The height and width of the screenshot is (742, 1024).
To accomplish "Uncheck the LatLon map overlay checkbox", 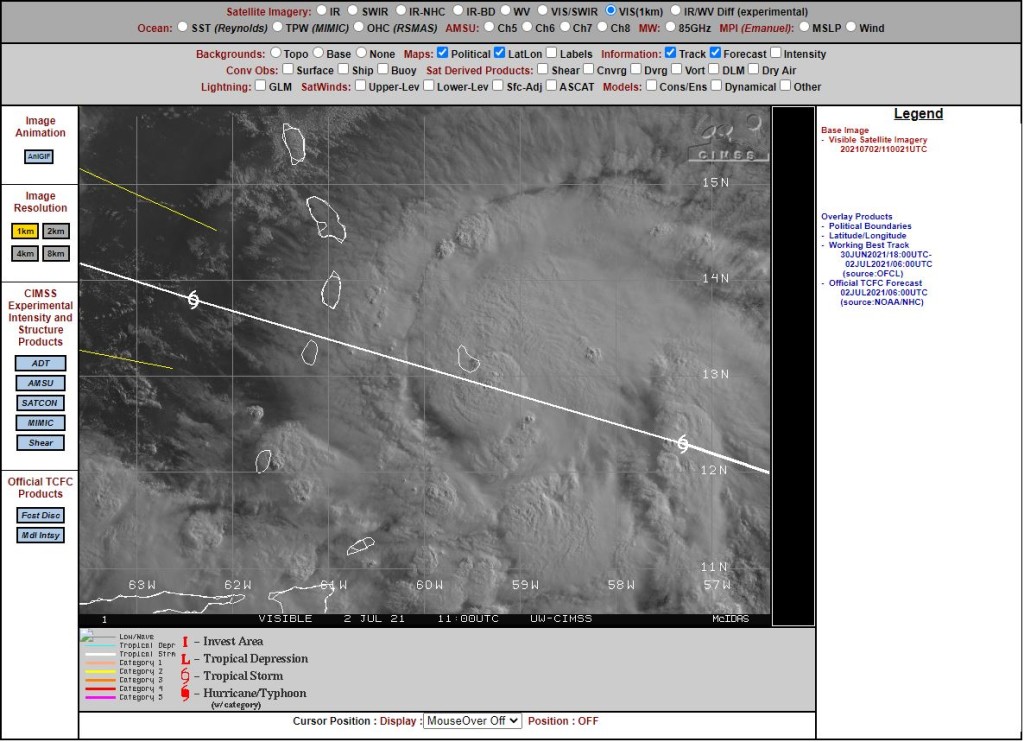I will (x=500, y=53).
